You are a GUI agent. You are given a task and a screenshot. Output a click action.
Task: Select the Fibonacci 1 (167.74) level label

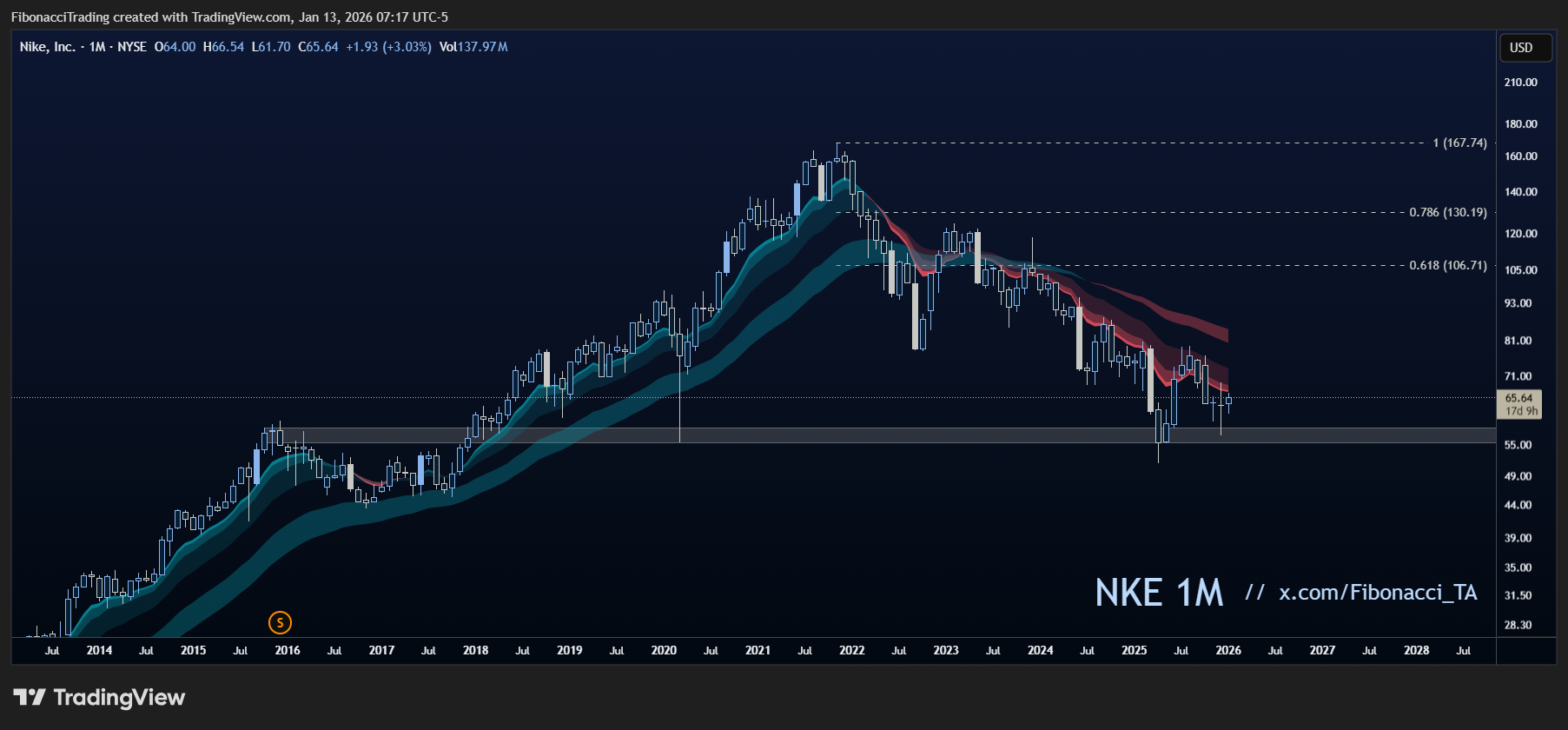(1459, 143)
